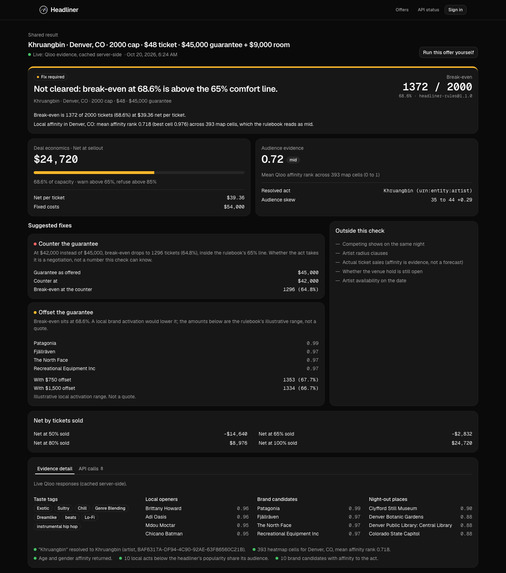Click Artist availability on the date

[x=374, y=281]
